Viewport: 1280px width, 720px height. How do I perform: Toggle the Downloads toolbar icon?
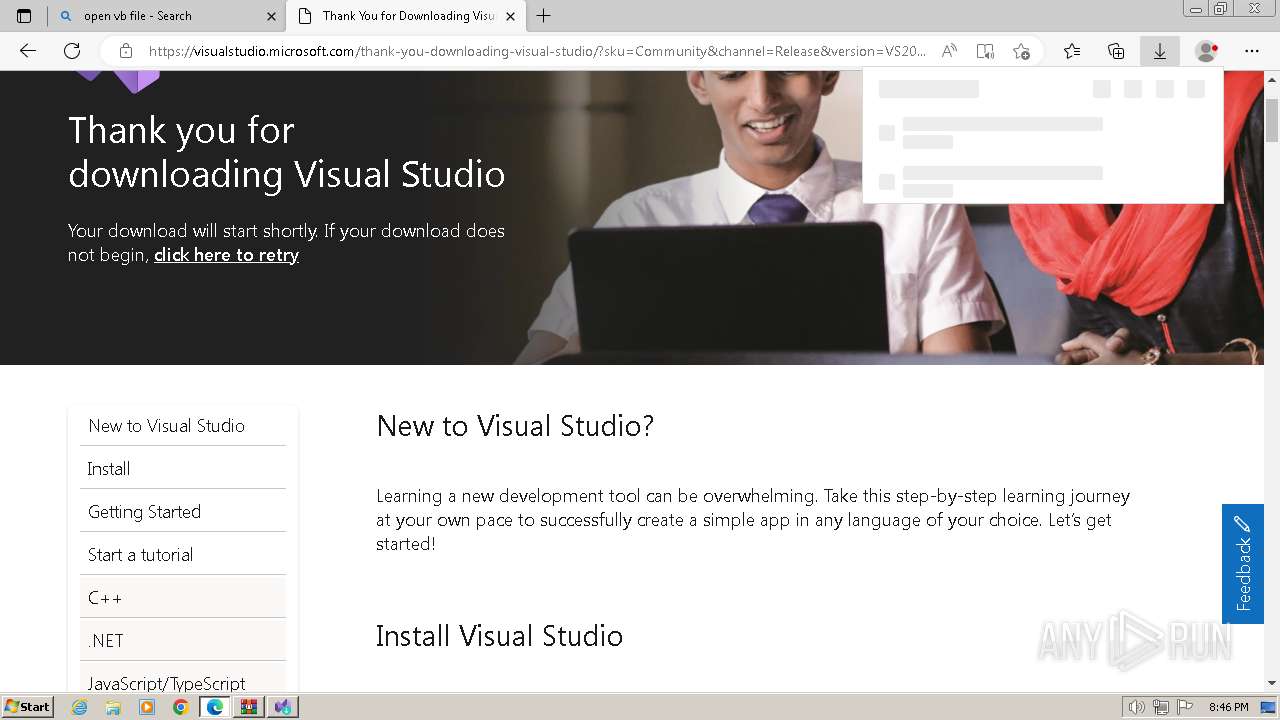click(x=1160, y=51)
